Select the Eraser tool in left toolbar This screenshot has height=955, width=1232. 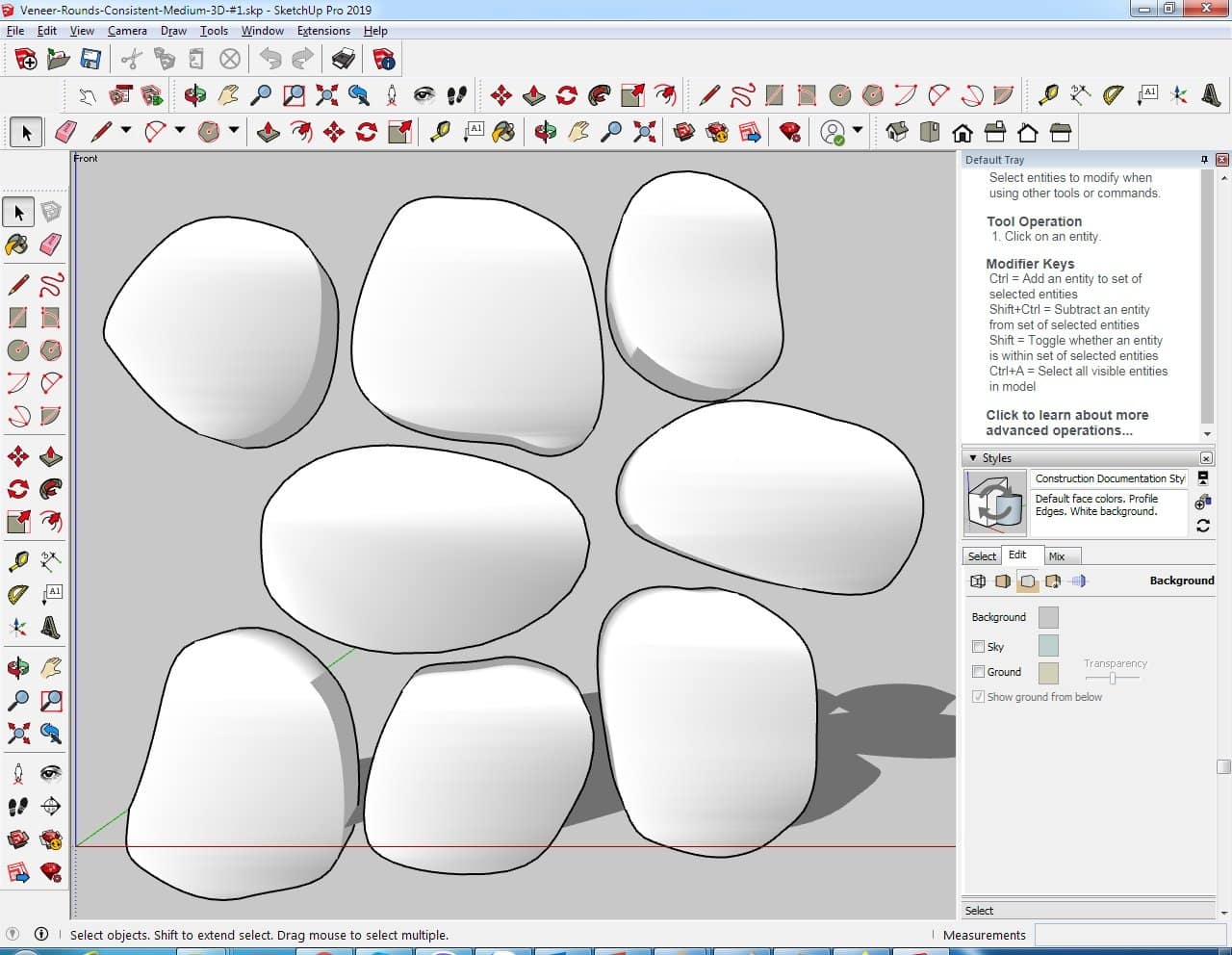51,245
